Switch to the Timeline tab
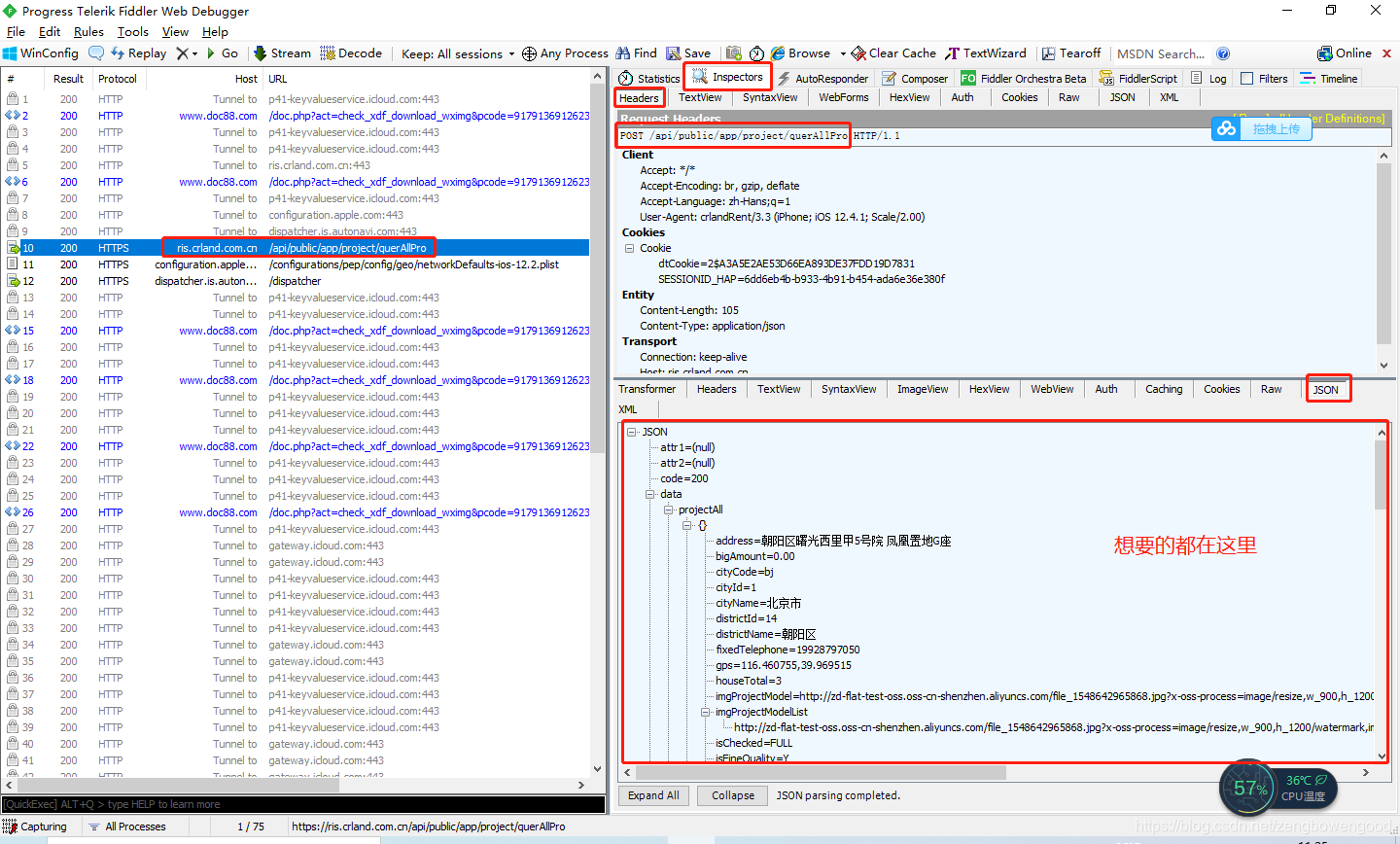The height and width of the screenshot is (844, 1400). [x=1329, y=79]
